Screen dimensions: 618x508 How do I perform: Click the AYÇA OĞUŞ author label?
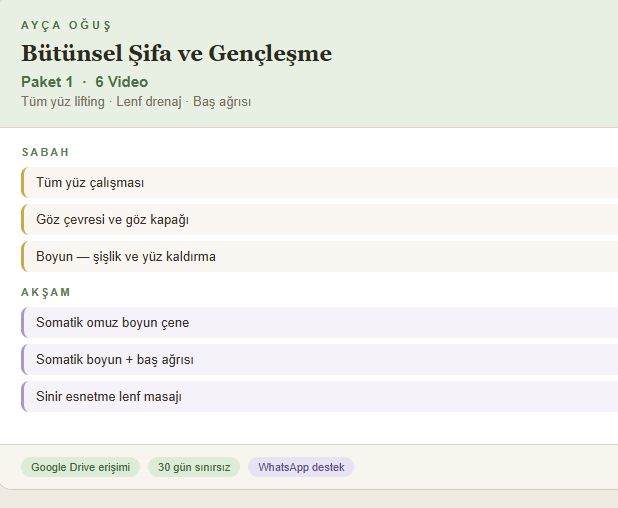pos(66,26)
